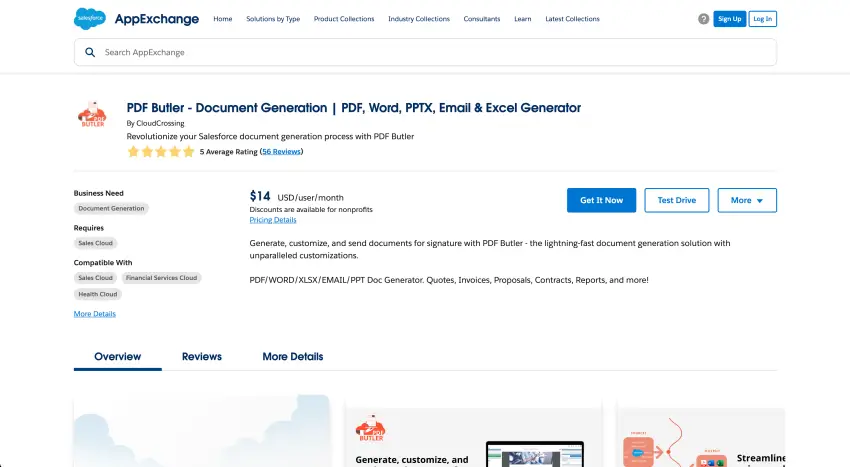Click the PDF Butler logo in the slide
This screenshot has width=850, height=467.
(x=371, y=428)
